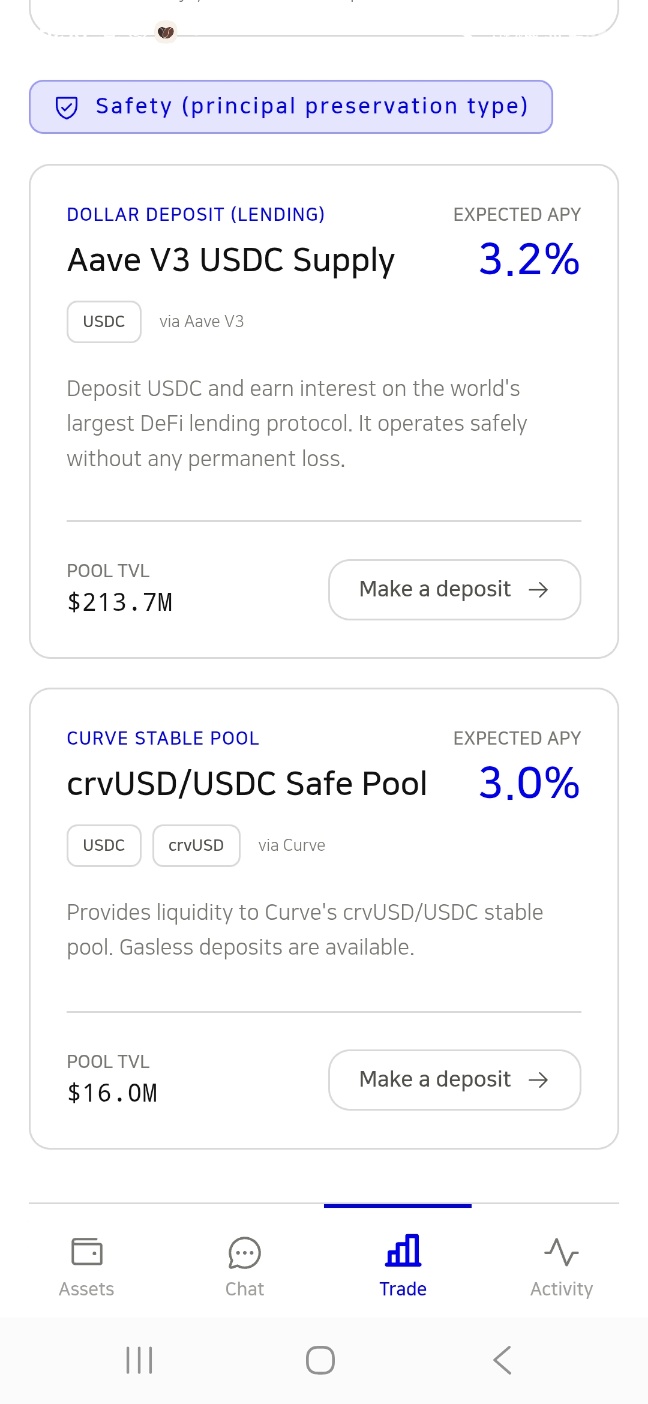Screen dimensions: 648x1404
Task: Tap the Android home button icon
Action: click(320, 1360)
